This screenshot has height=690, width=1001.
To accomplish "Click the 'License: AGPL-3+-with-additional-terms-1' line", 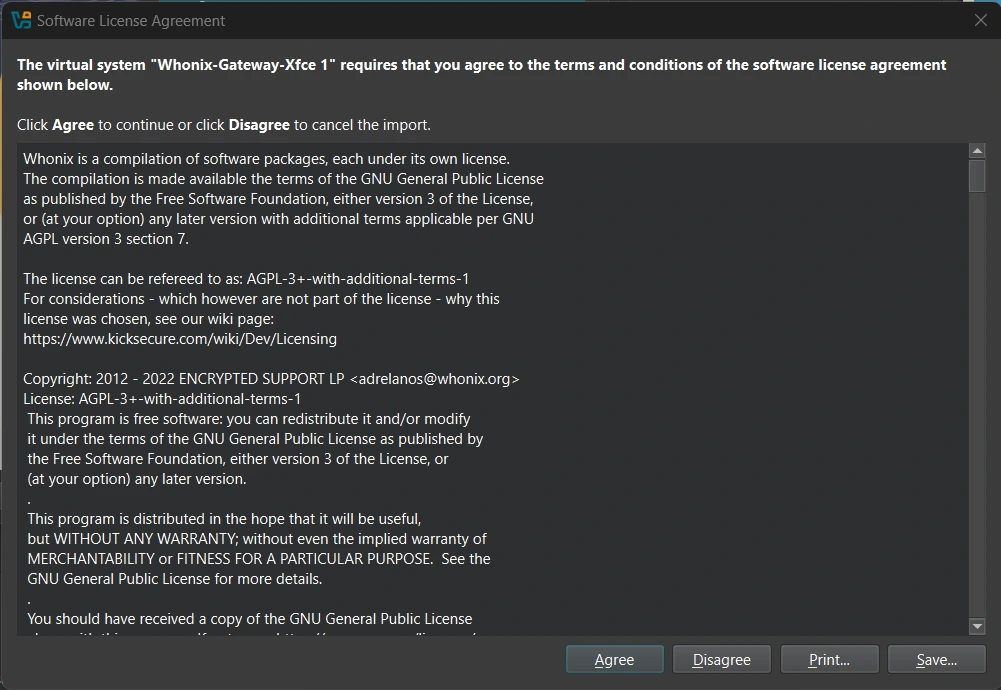I will click(x=162, y=399).
